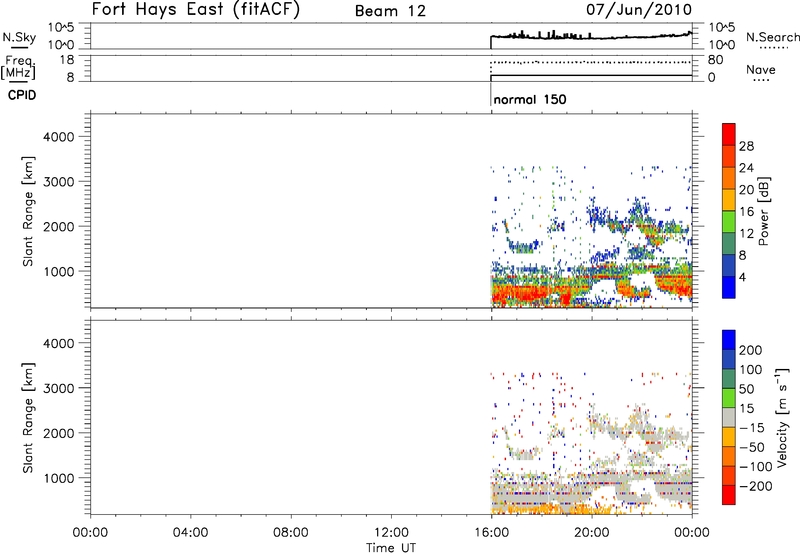This screenshot has width=800, height=554.
Task: Click the '12:00' time tick label
Action: (391, 533)
